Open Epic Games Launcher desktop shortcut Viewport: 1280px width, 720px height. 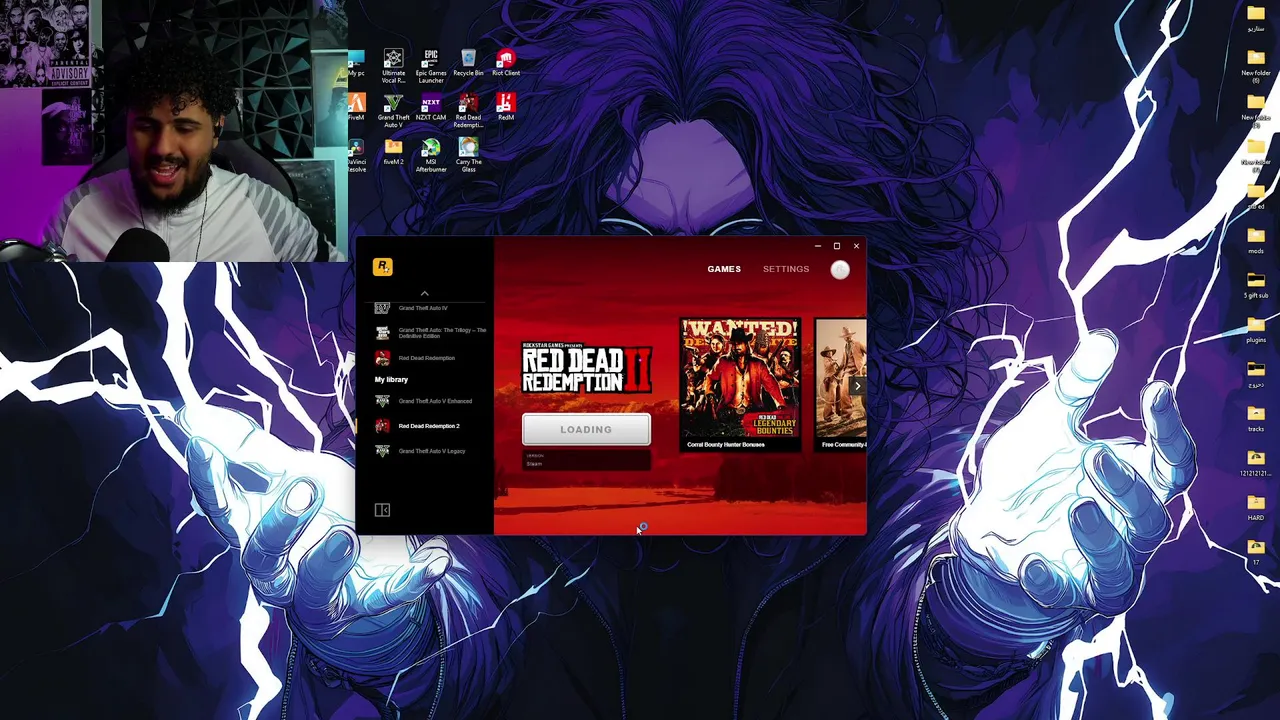pos(431,66)
